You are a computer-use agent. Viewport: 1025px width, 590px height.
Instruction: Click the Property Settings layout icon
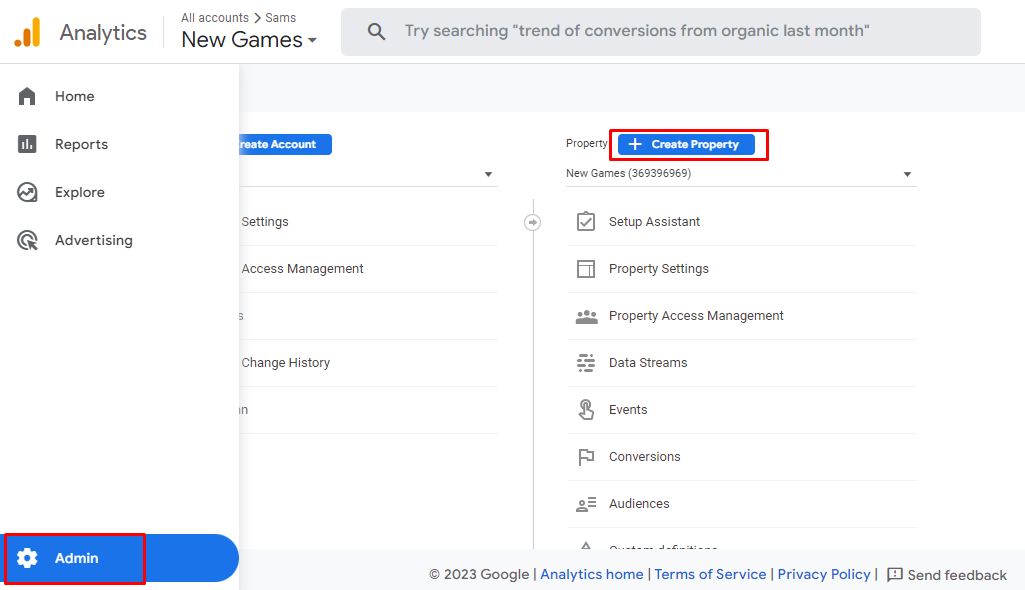tap(586, 269)
